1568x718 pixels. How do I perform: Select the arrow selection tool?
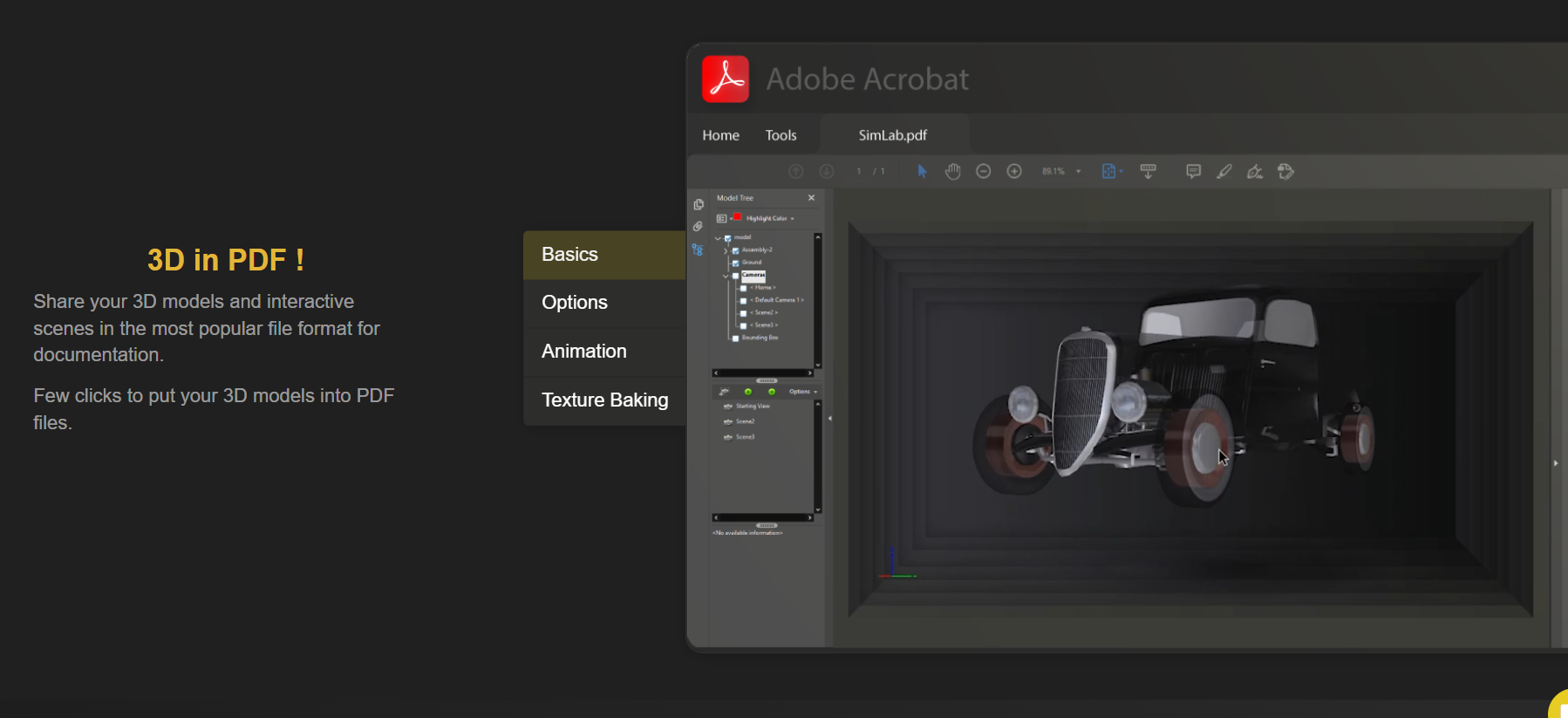coord(922,172)
